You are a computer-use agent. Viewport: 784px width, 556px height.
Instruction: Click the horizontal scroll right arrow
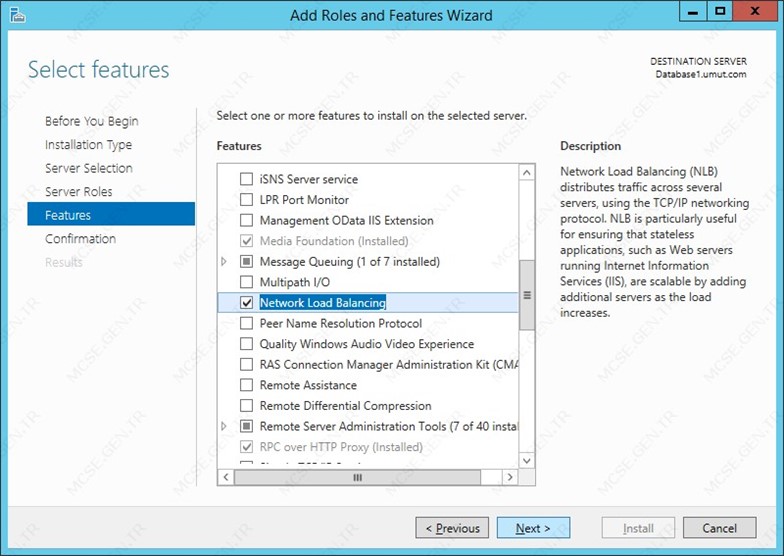pyautogui.click(x=510, y=477)
